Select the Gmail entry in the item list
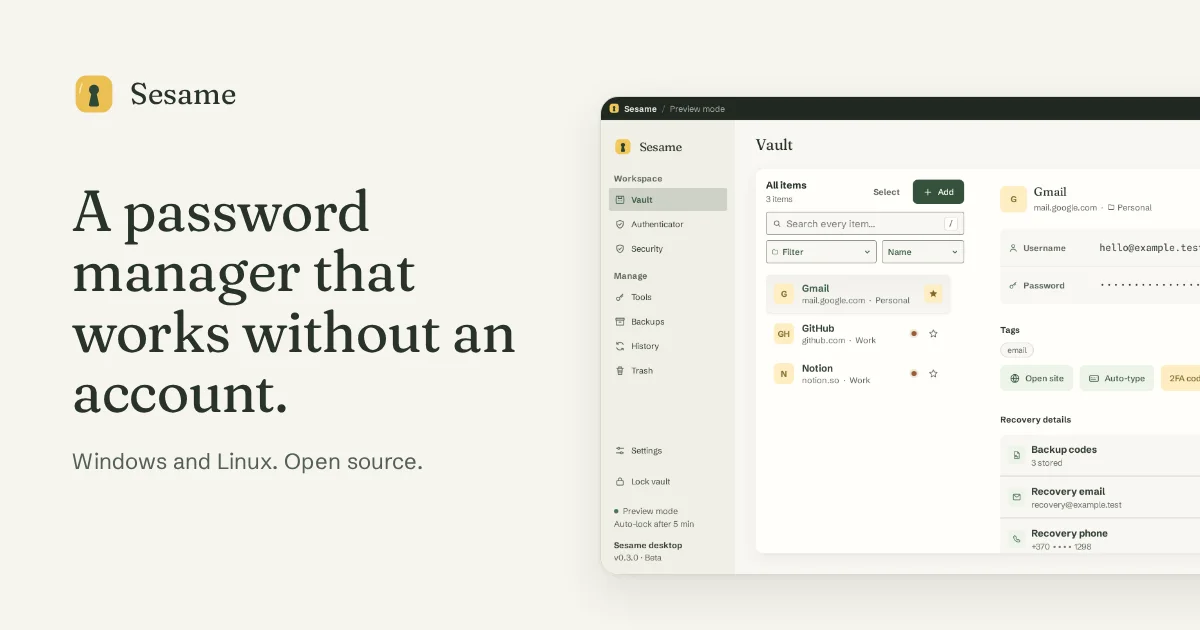Screen dimensions: 1200x630 [x=858, y=294]
